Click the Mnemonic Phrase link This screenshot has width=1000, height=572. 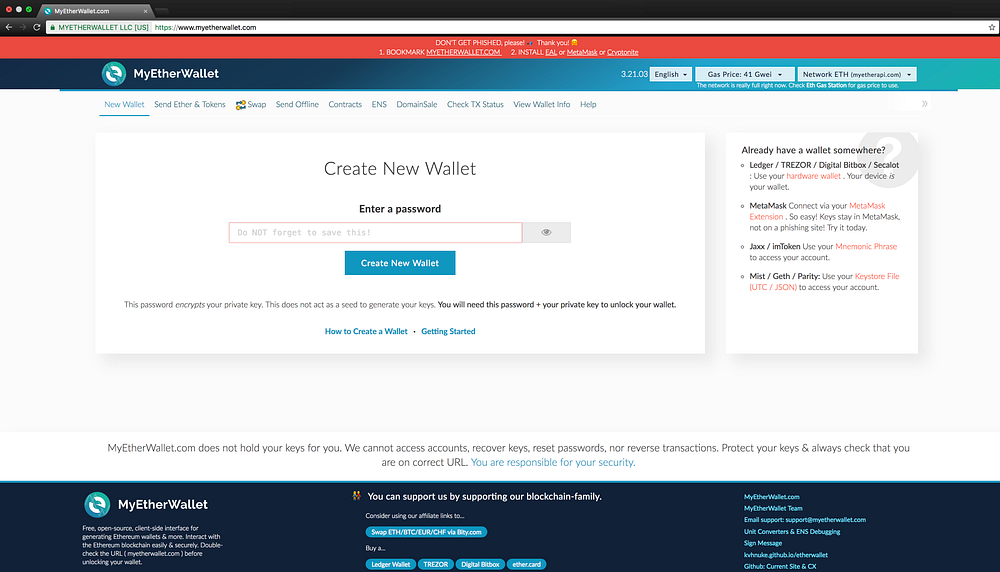(866, 247)
